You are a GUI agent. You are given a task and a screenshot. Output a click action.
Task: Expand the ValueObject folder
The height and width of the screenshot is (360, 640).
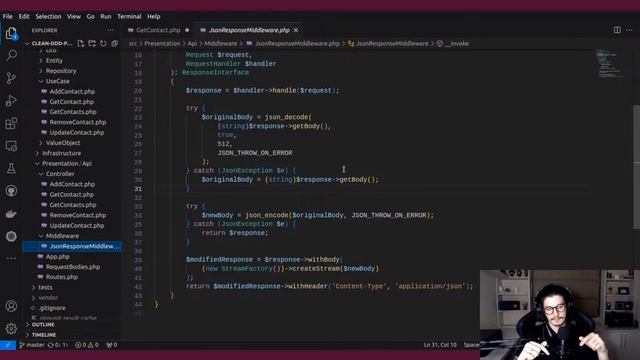pos(63,143)
